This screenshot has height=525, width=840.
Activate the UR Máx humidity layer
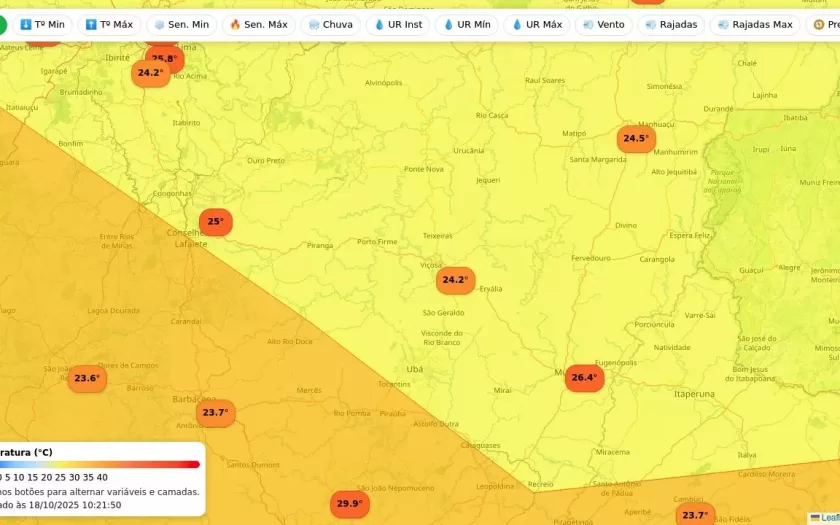point(536,25)
